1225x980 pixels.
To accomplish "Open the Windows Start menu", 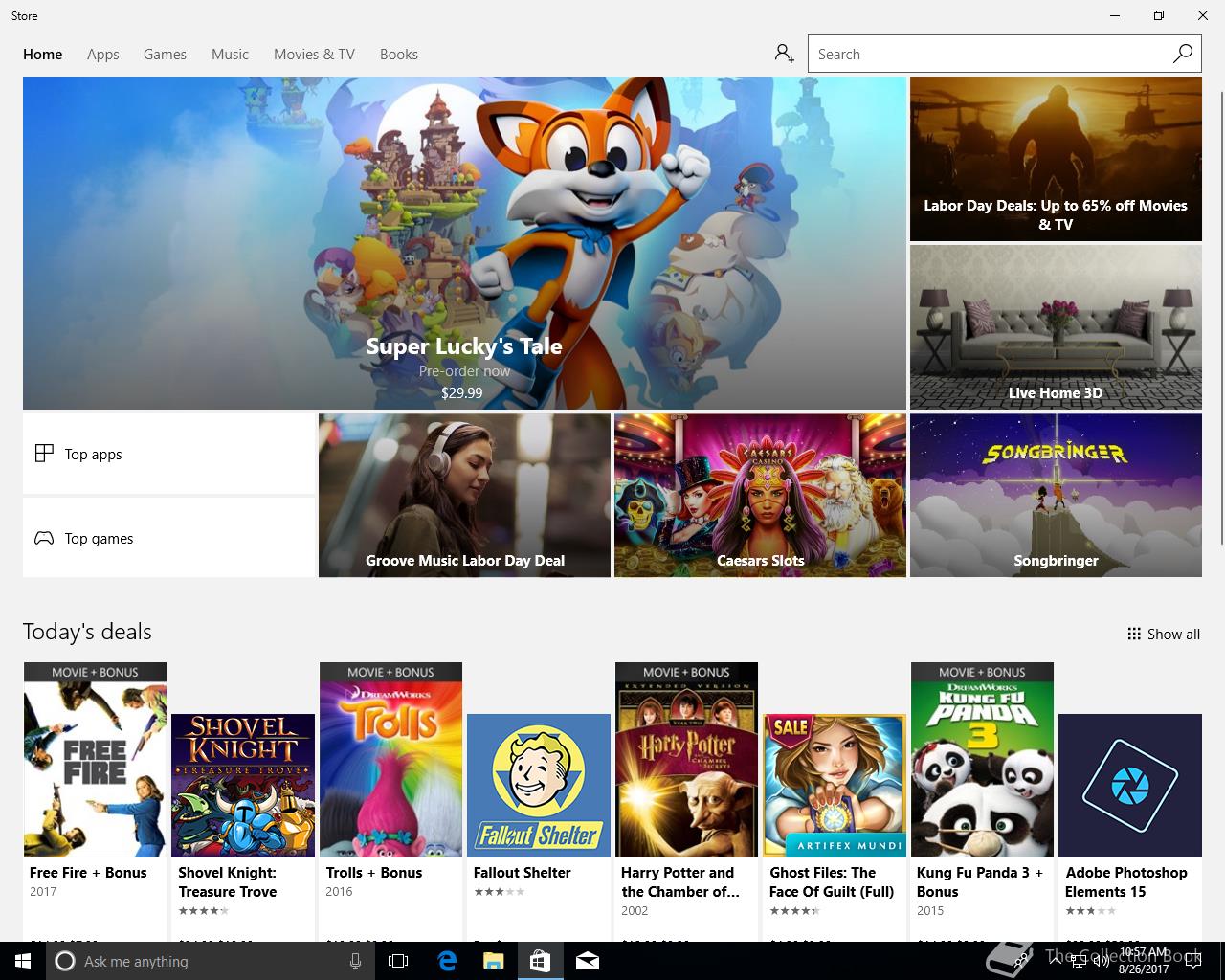I will [23, 961].
